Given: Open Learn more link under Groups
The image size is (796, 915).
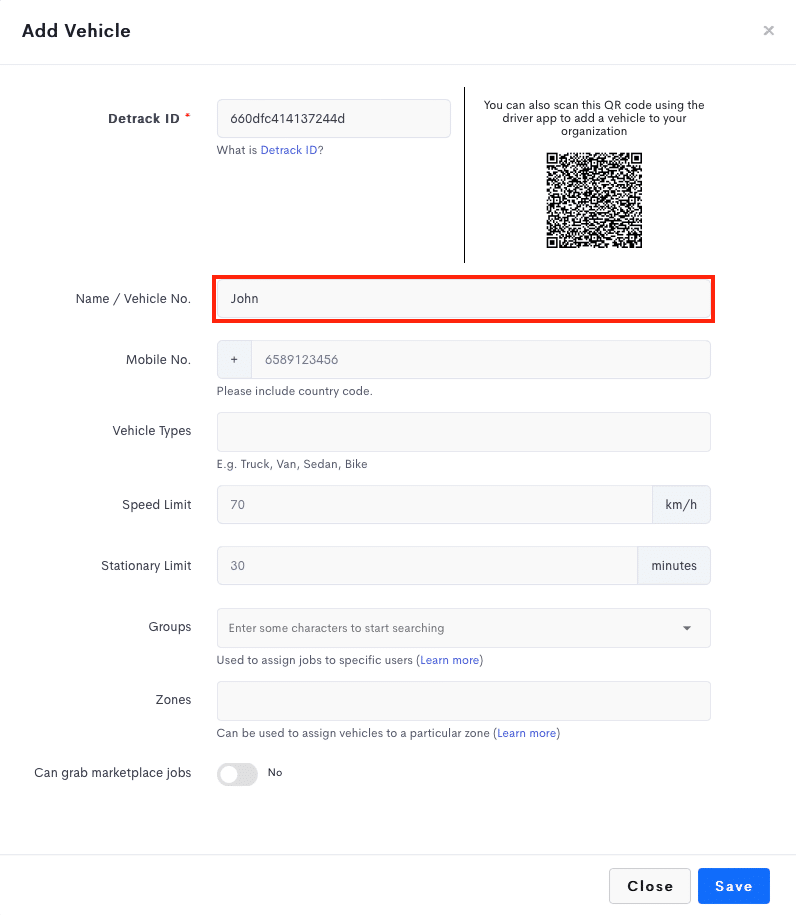Looking at the screenshot, I should (449, 660).
